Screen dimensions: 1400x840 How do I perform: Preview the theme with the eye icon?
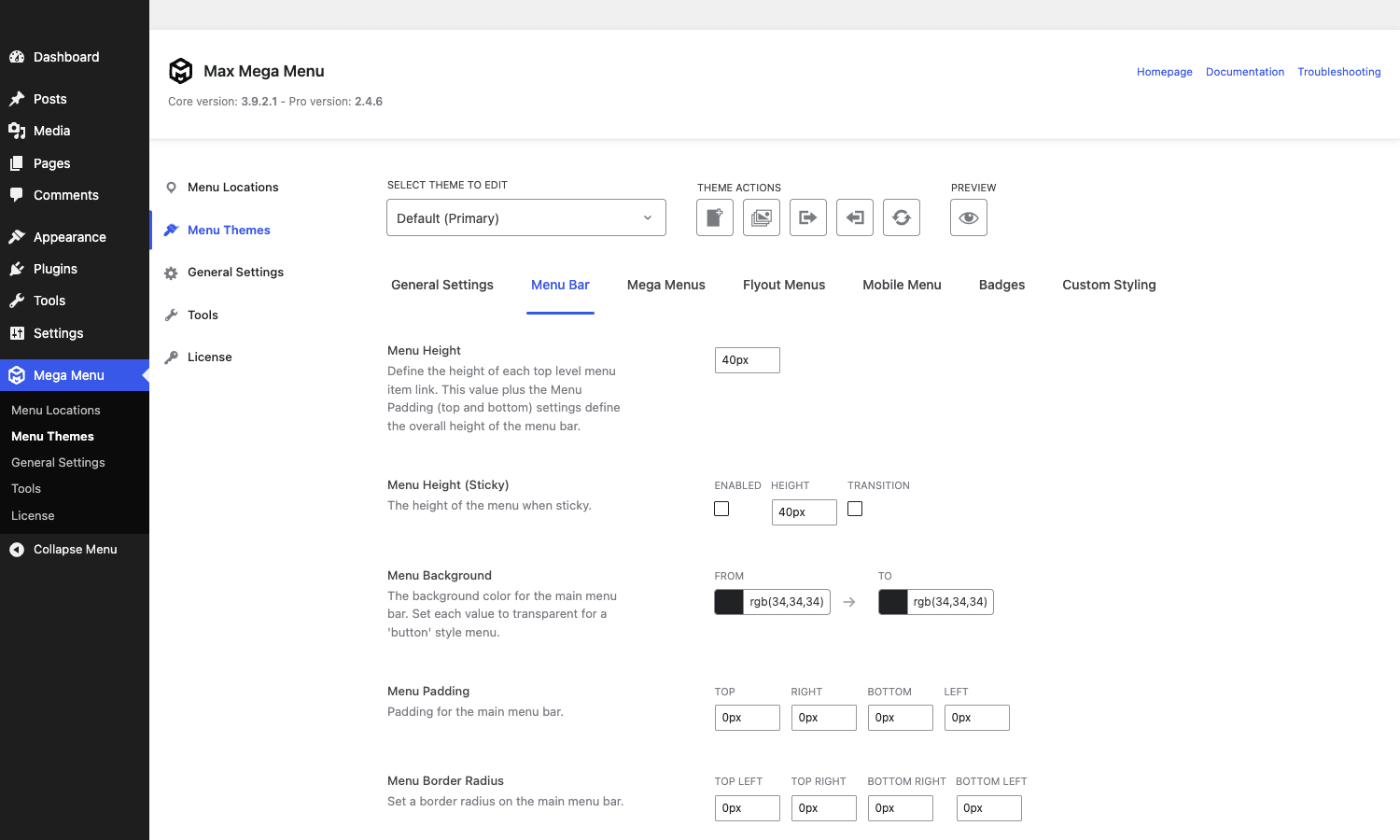click(969, 217)
